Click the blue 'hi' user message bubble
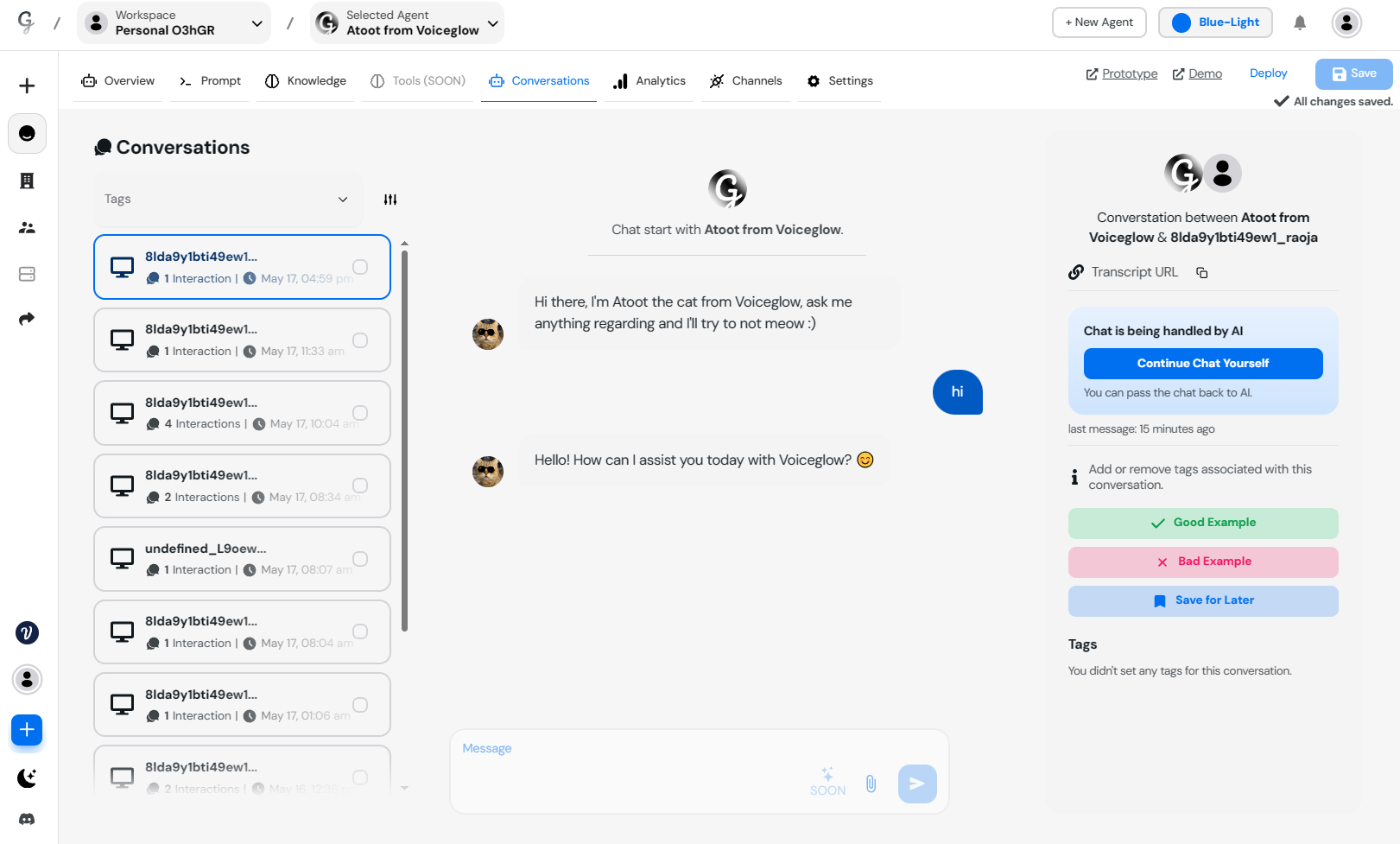 (x=958, y=392)
